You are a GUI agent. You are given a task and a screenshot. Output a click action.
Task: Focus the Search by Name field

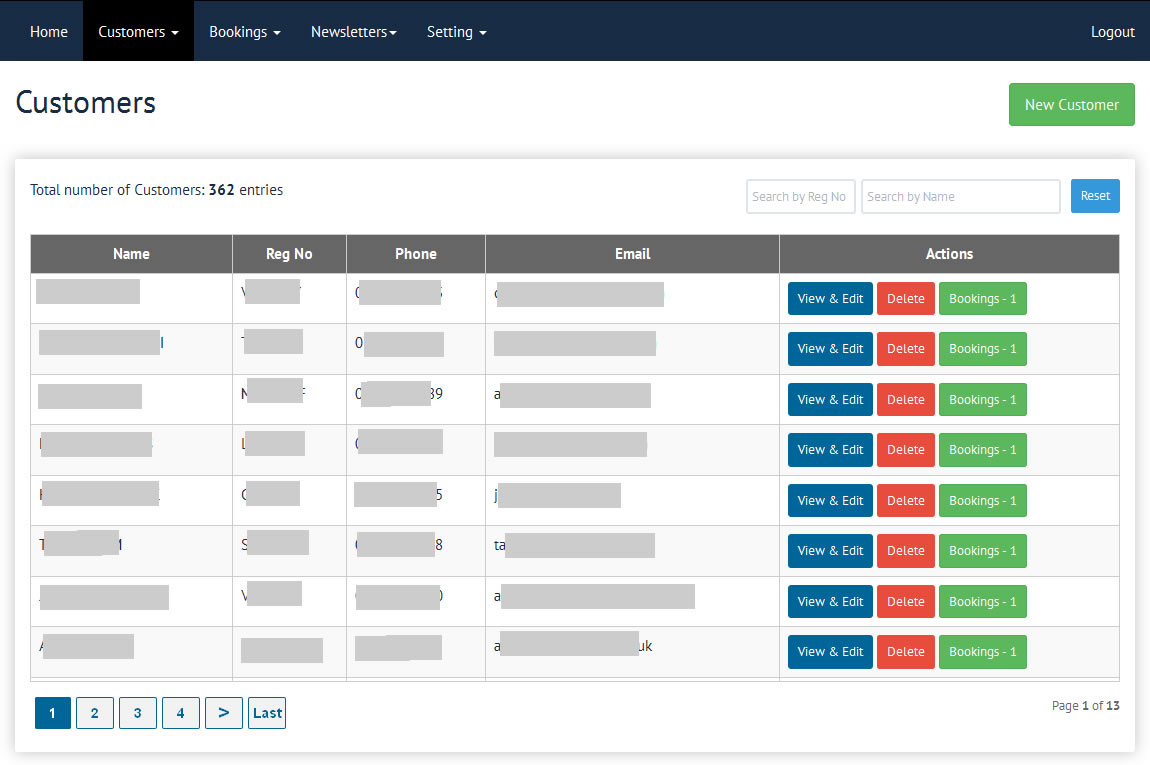pos(960,197)
